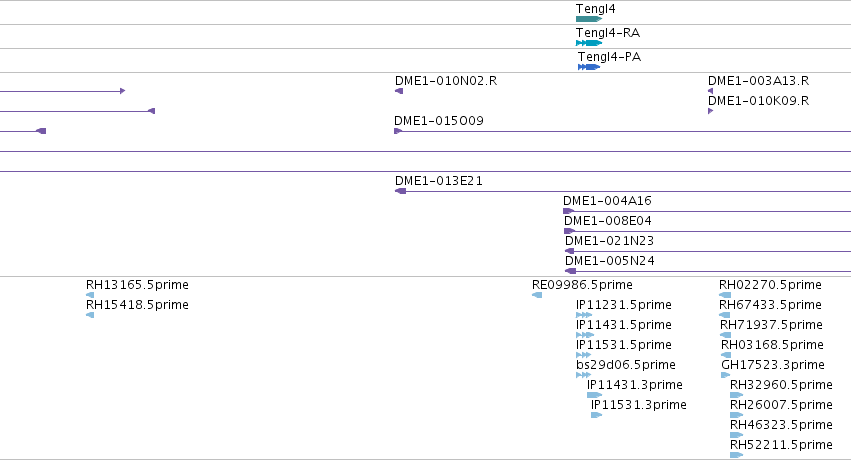Click the RH15418.5prime label
The image size is (851, 460).
click(x=137, y=305)
